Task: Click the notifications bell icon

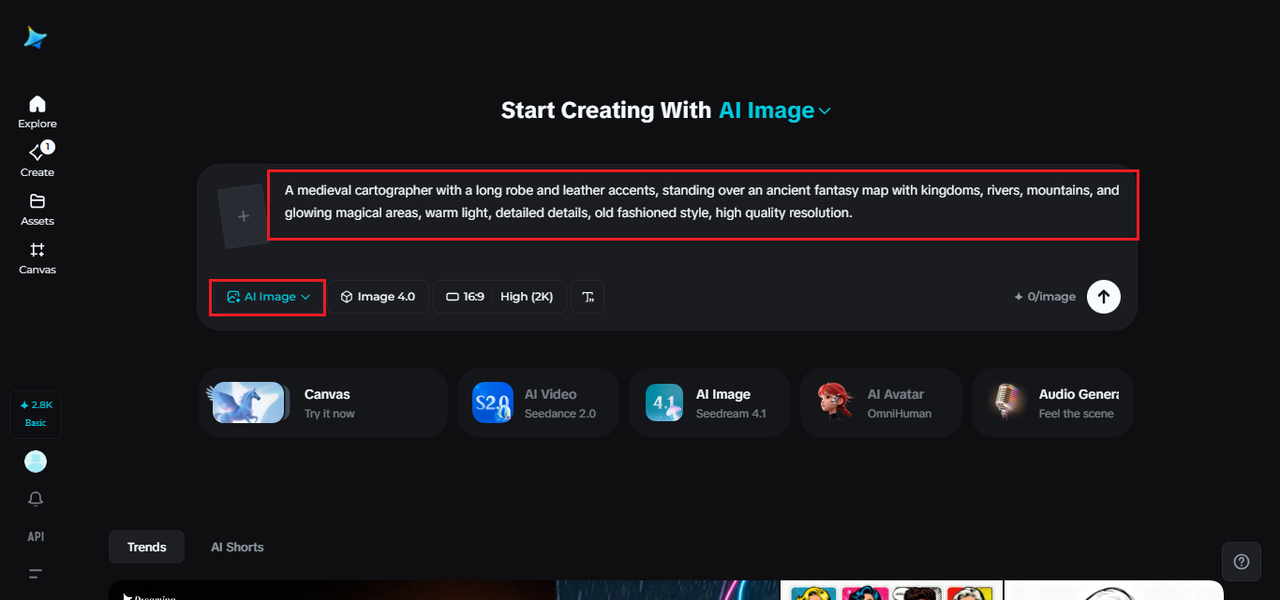Action: coord(36,499)
